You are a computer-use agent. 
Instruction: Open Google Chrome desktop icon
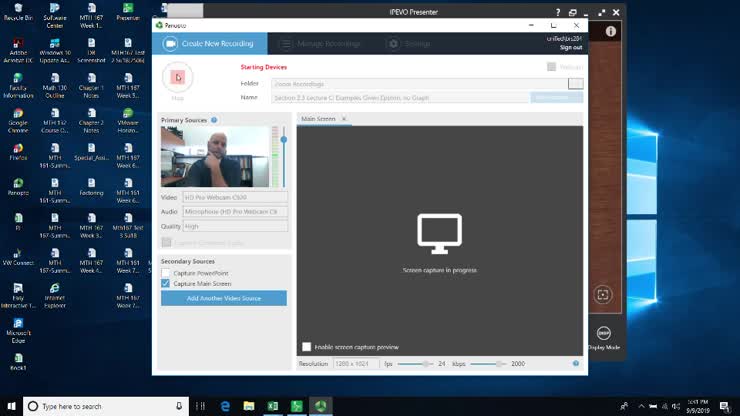coord(18,120)
